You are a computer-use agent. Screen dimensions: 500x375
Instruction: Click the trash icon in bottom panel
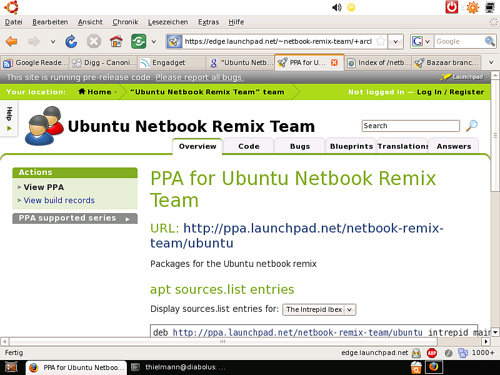click(416, 367)
